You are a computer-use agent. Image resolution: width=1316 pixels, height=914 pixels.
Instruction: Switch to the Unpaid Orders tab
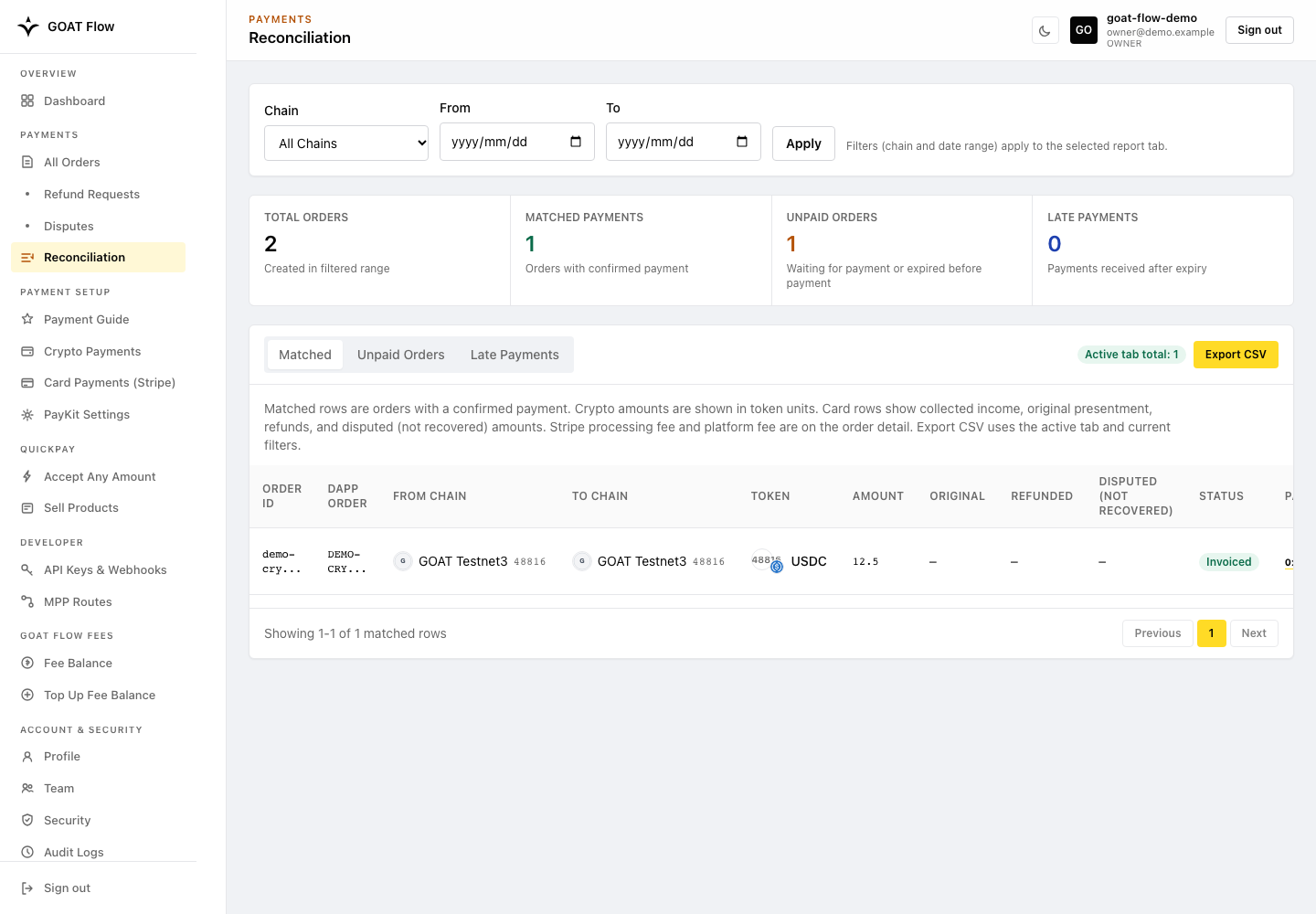(x=401, y=355)
